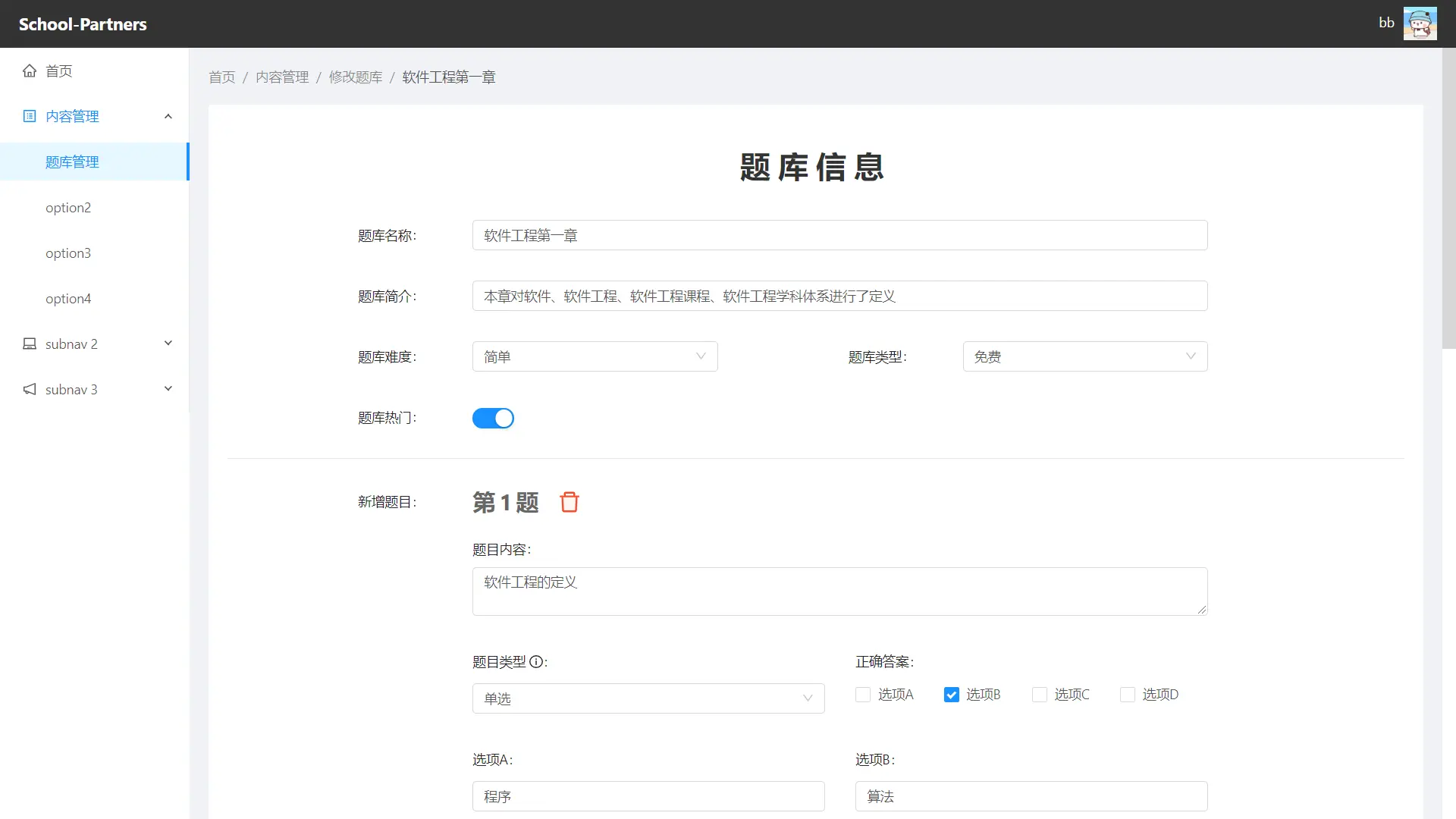
Task: Toggle the 题库热门 switch off
Action: (x=493, y=418)
